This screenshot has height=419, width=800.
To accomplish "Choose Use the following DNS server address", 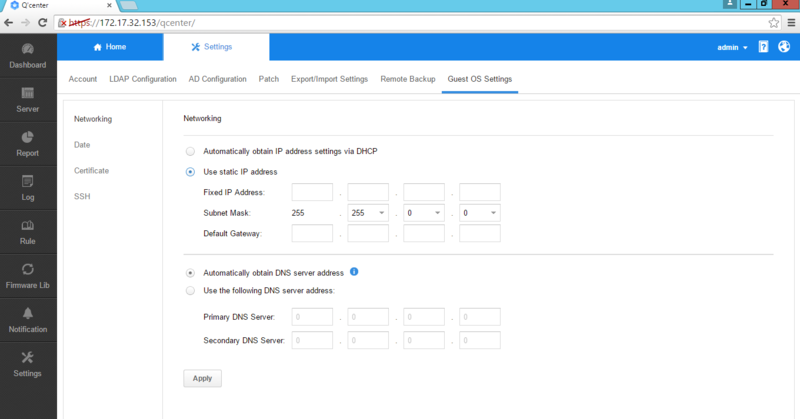I will [190, 291].
